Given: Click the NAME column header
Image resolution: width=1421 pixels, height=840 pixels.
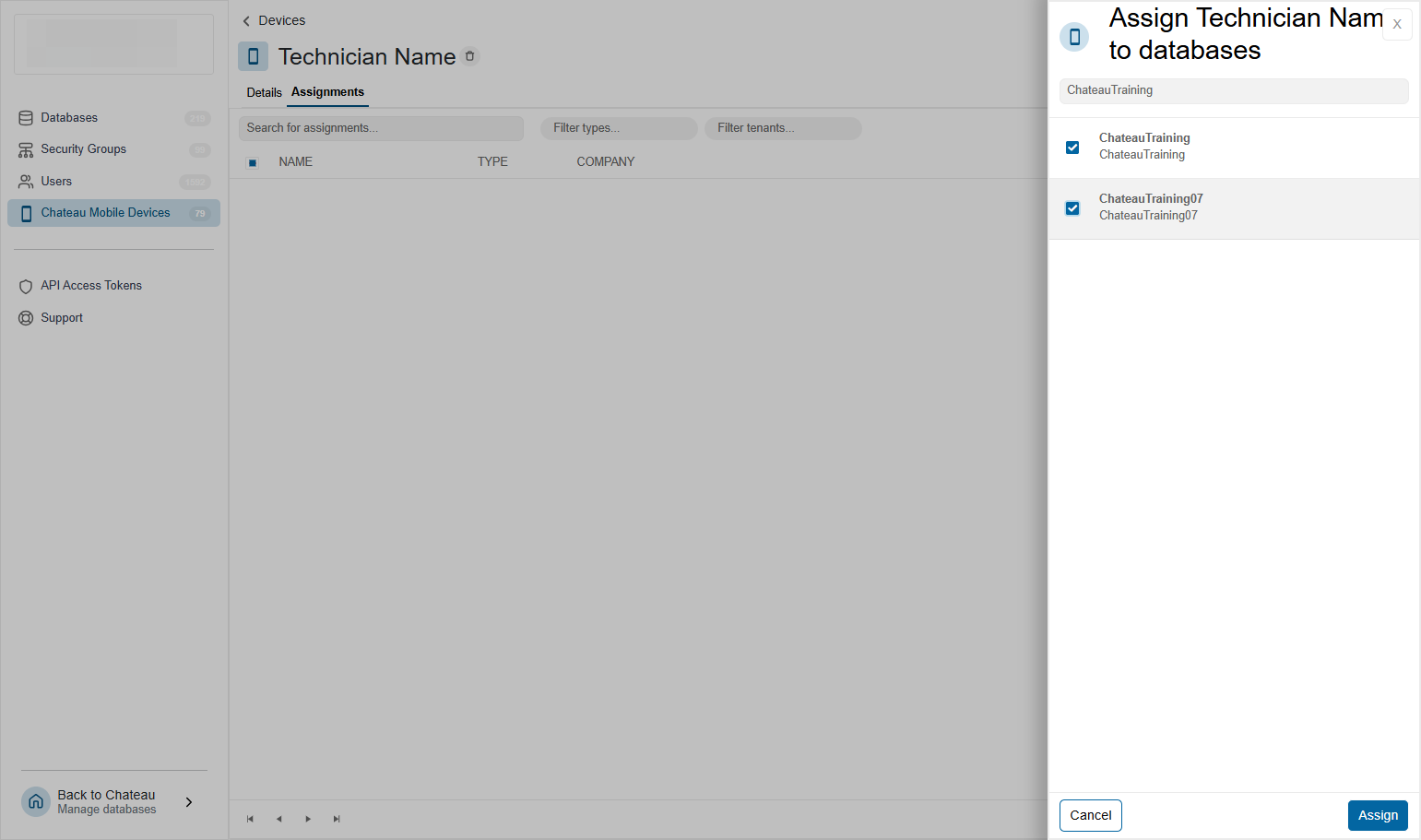Looking at the screenshot, I should pyautogui.click(x=295, y=161).
